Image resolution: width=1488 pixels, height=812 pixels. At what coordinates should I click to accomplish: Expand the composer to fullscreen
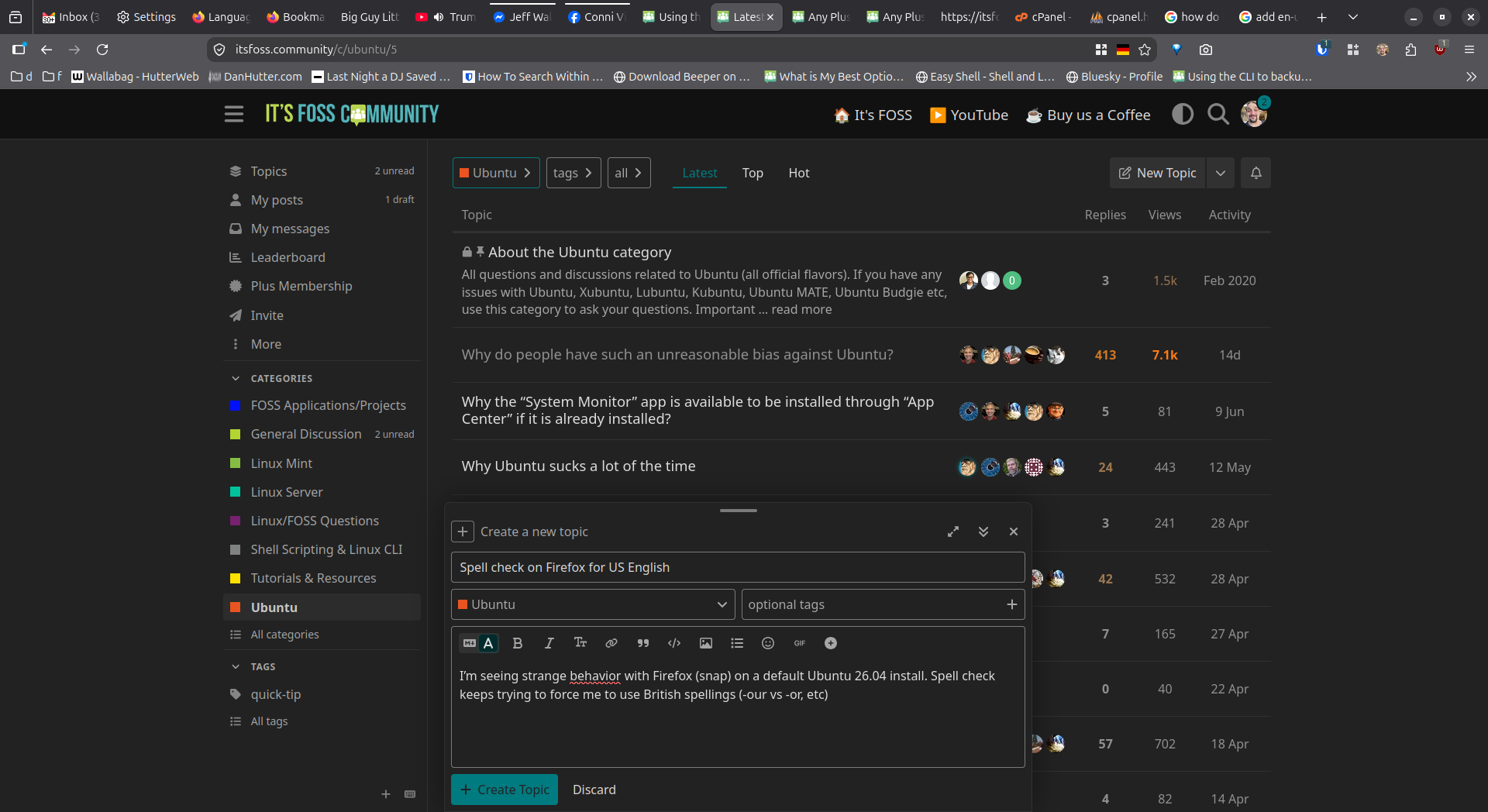point(953,532)
